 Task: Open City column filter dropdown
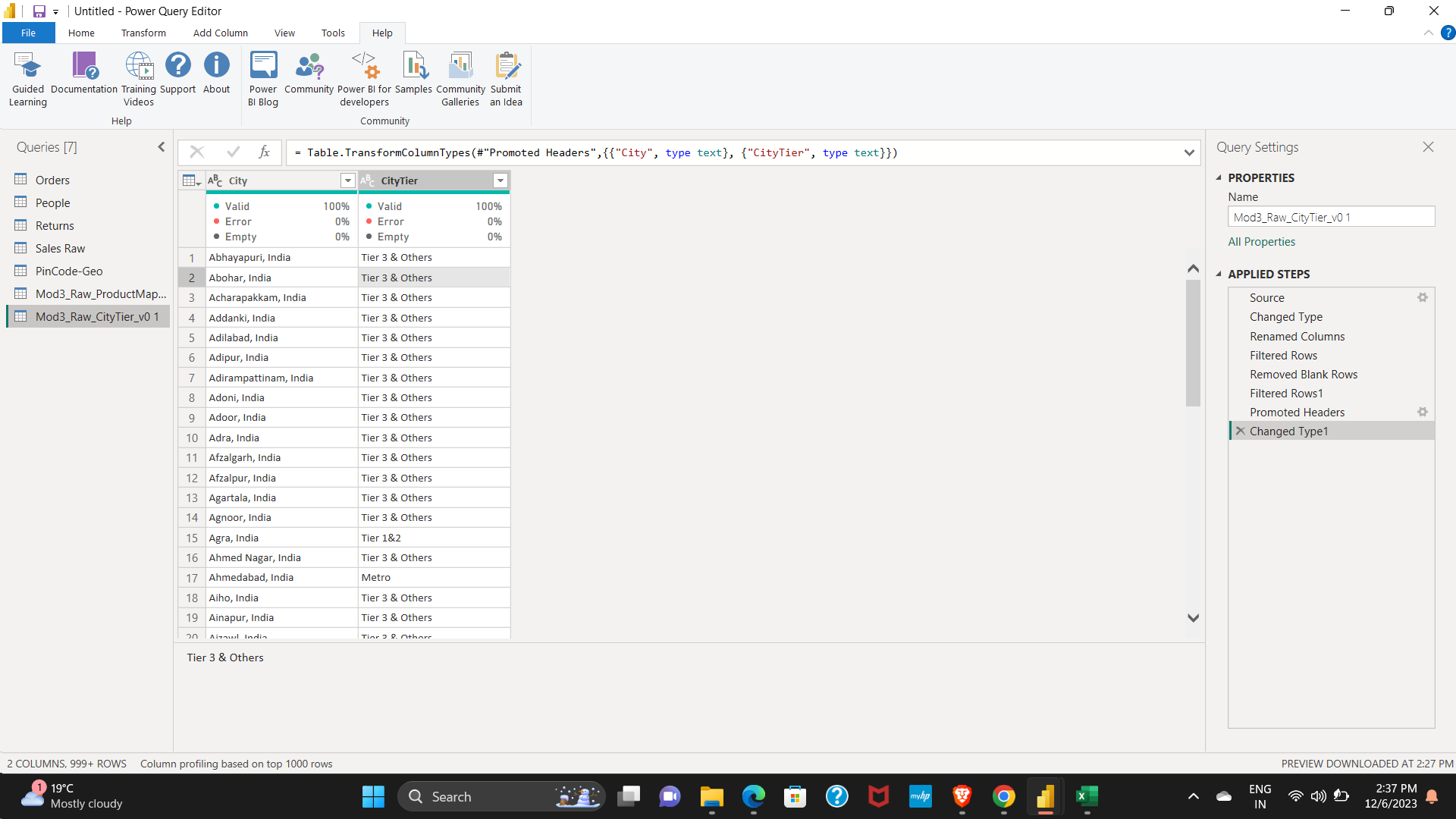[x=347, y=180]
